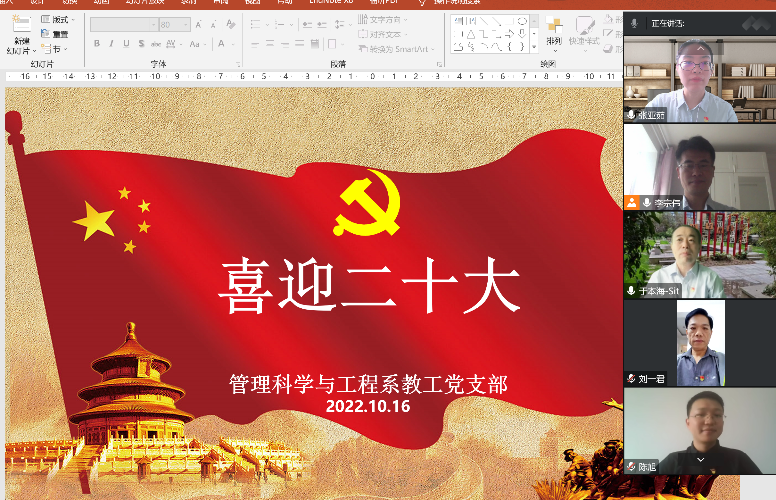This screenshot has width=776, height=500.
Task: Expand the Section (节) dropdown
Action: pyautogui.click(x=55, y=48)
